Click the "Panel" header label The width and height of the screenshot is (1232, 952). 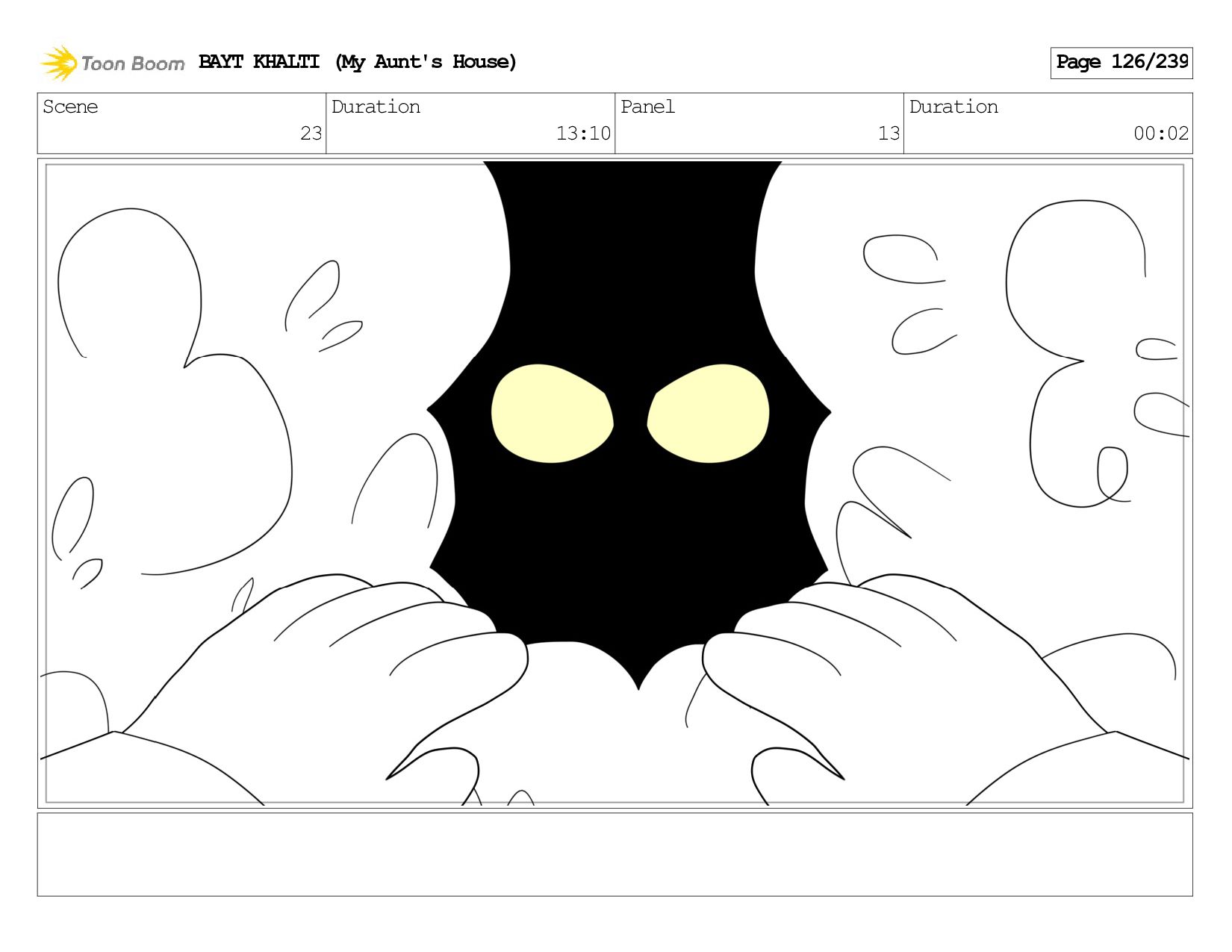tap(647, 107)
